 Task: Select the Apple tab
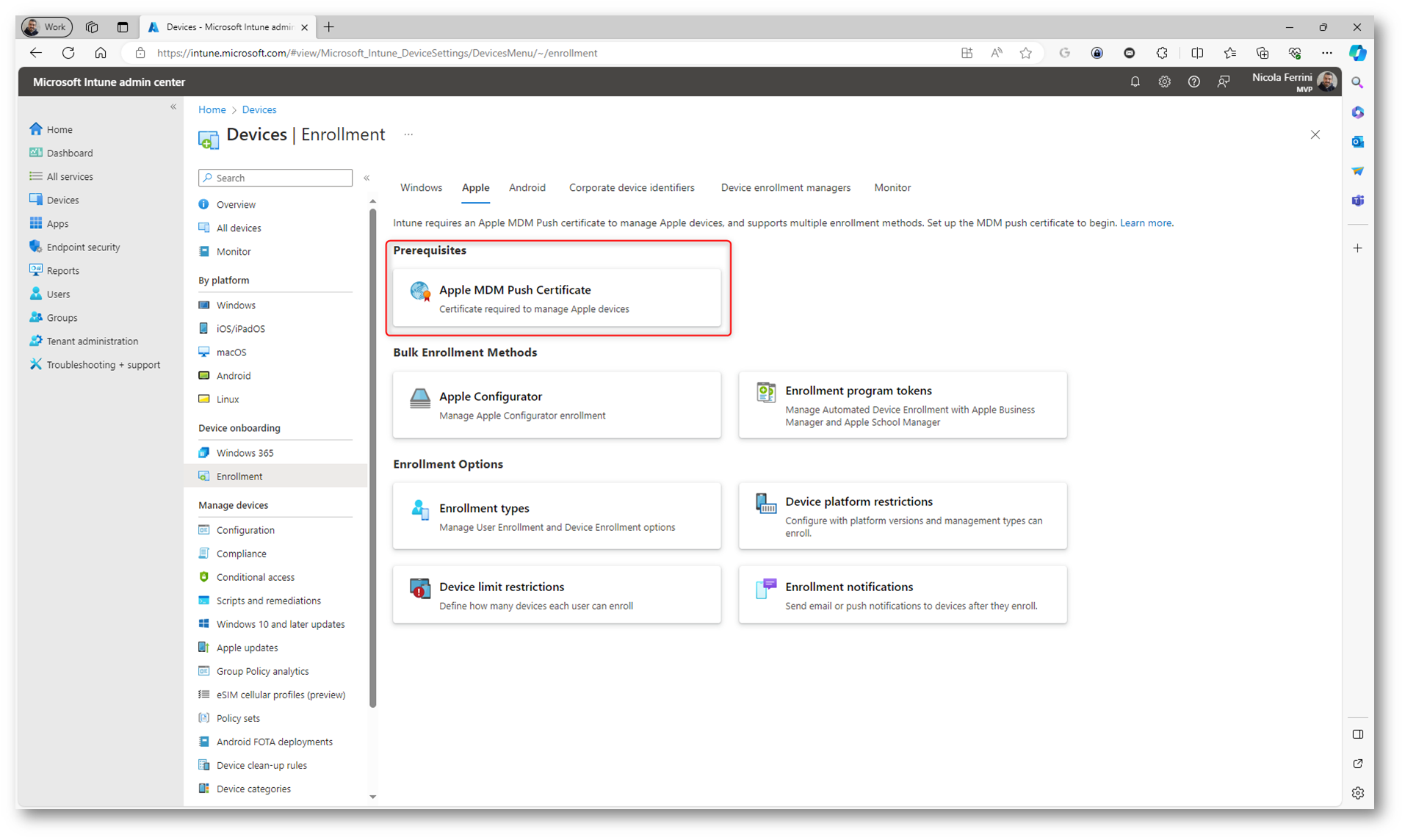point(475,187)
